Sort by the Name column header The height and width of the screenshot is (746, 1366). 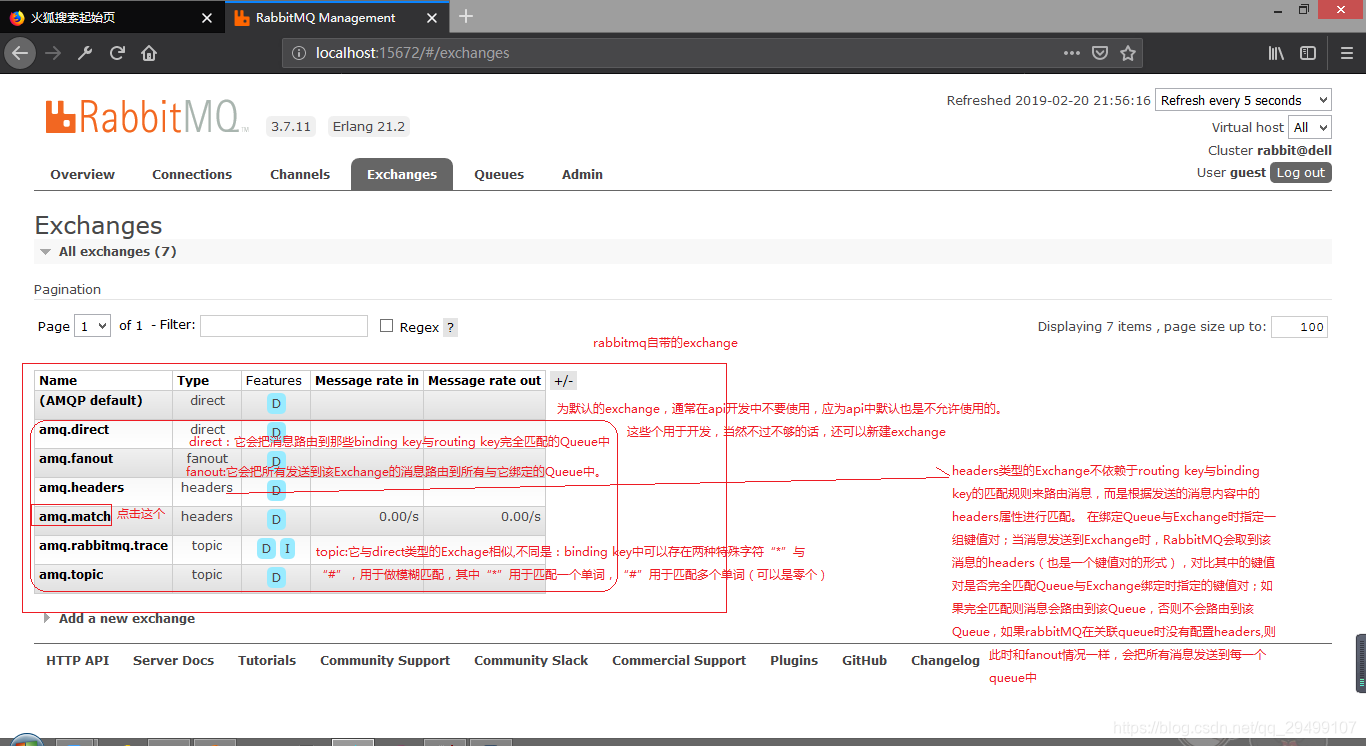click(x=58, y=380)
